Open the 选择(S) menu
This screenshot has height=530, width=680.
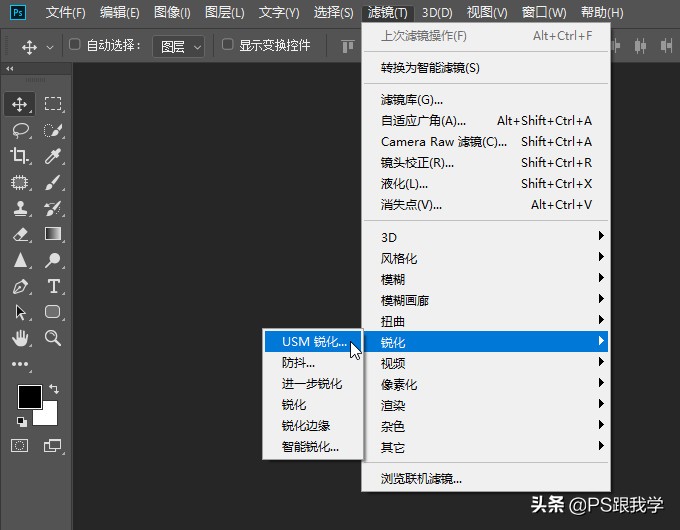333,12
